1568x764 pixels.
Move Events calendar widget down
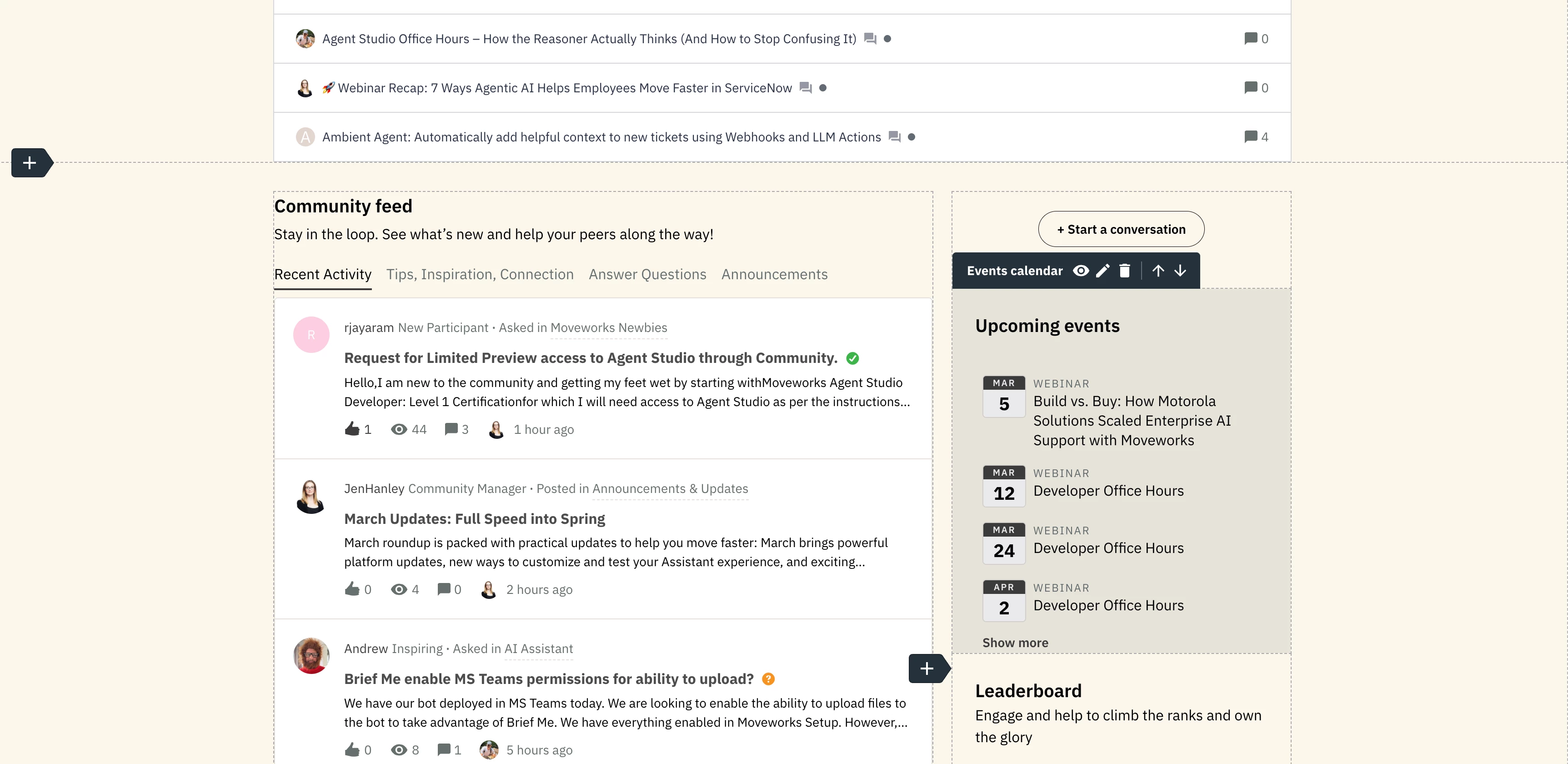[x=1180, y=271]
